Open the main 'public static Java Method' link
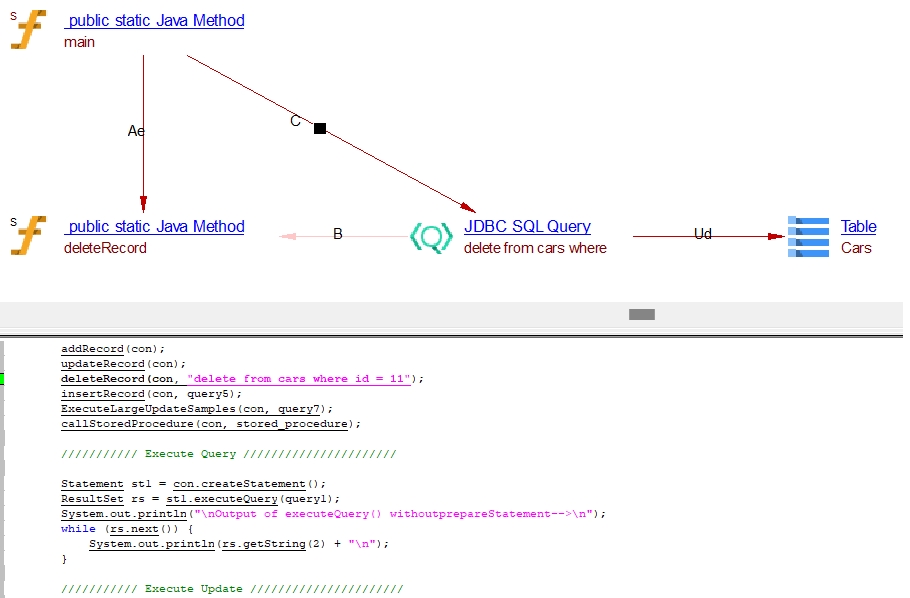The width and height of the screenshot is (910, 598). click(154, 20)
